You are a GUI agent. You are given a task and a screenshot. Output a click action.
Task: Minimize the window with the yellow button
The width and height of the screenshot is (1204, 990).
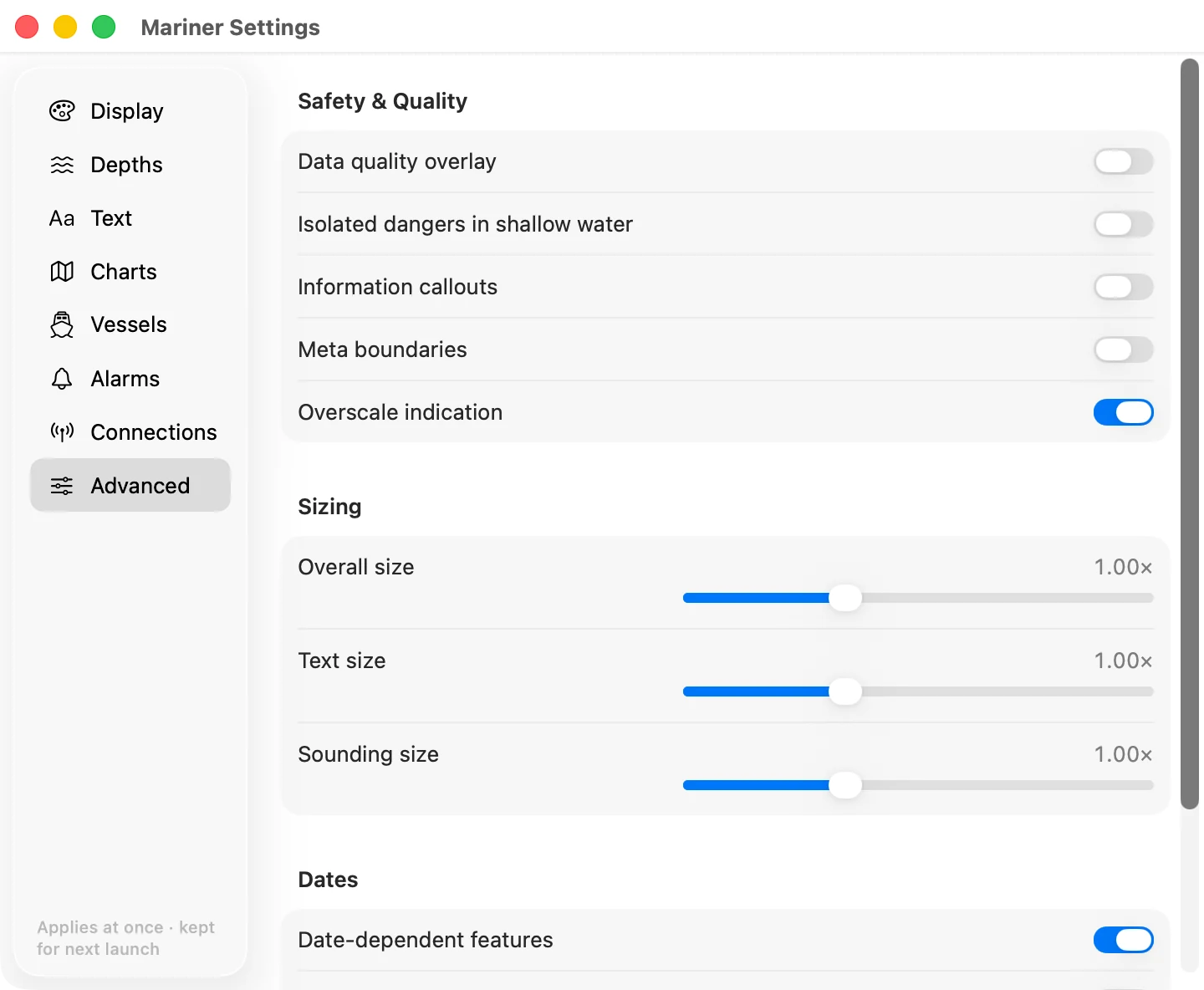point(65,27)
